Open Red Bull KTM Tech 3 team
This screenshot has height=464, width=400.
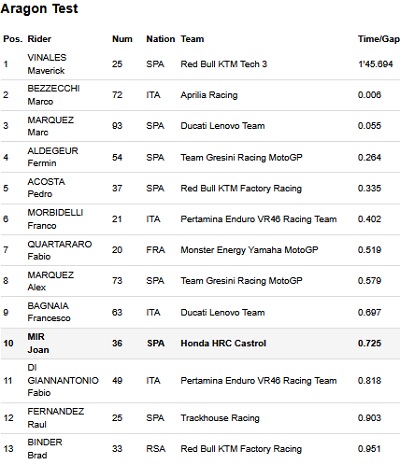[224, 64]
